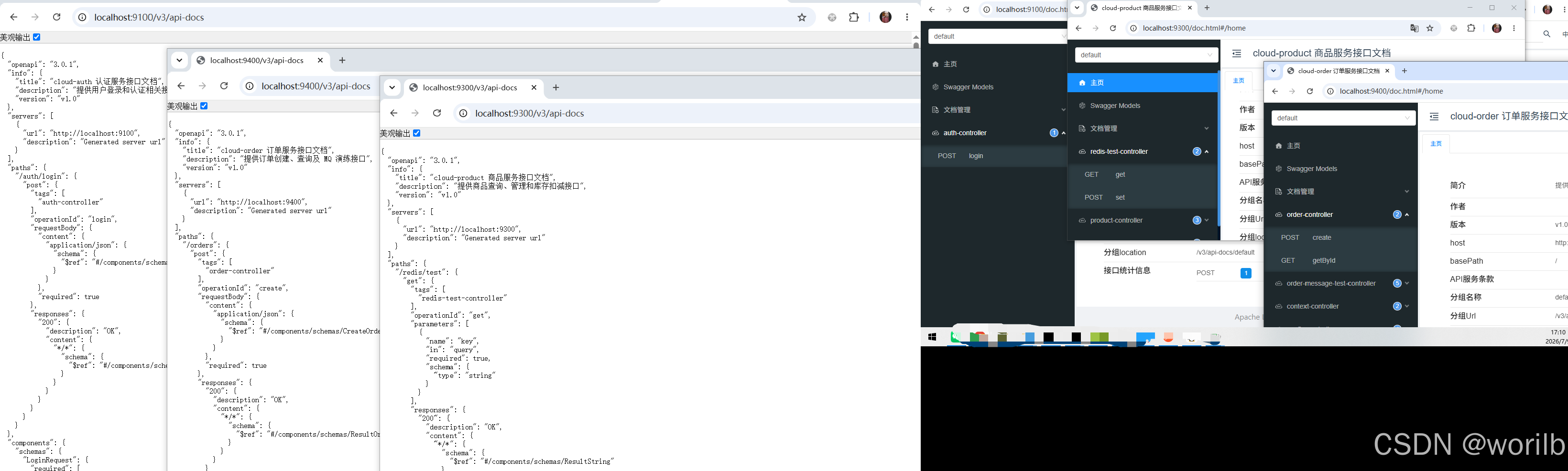The image size is (1568, 471).
Task: Click the translate icon in the localhost:9300/doc.html address bar
Action: 1415,28
